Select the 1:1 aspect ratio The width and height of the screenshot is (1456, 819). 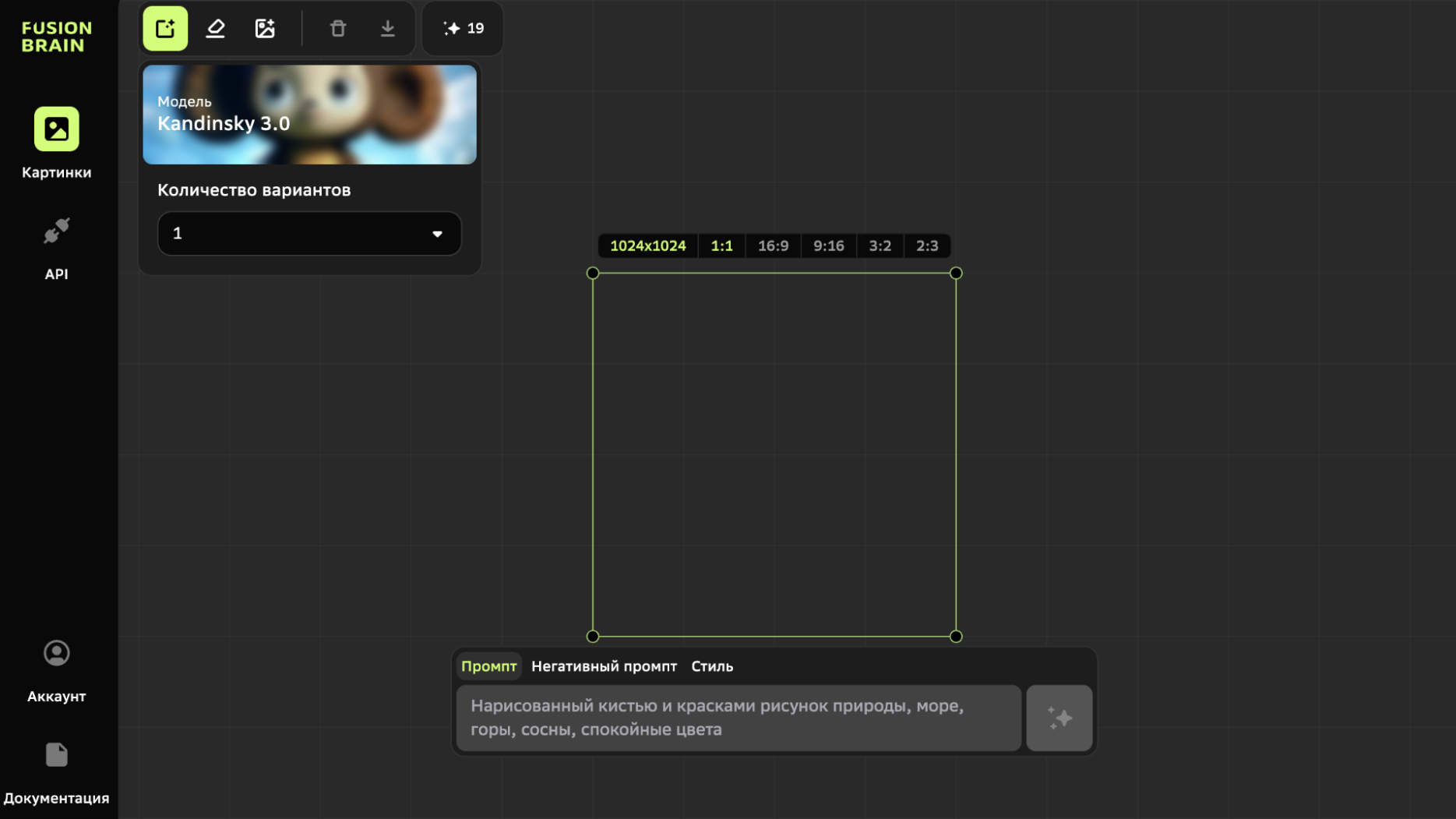721,246
